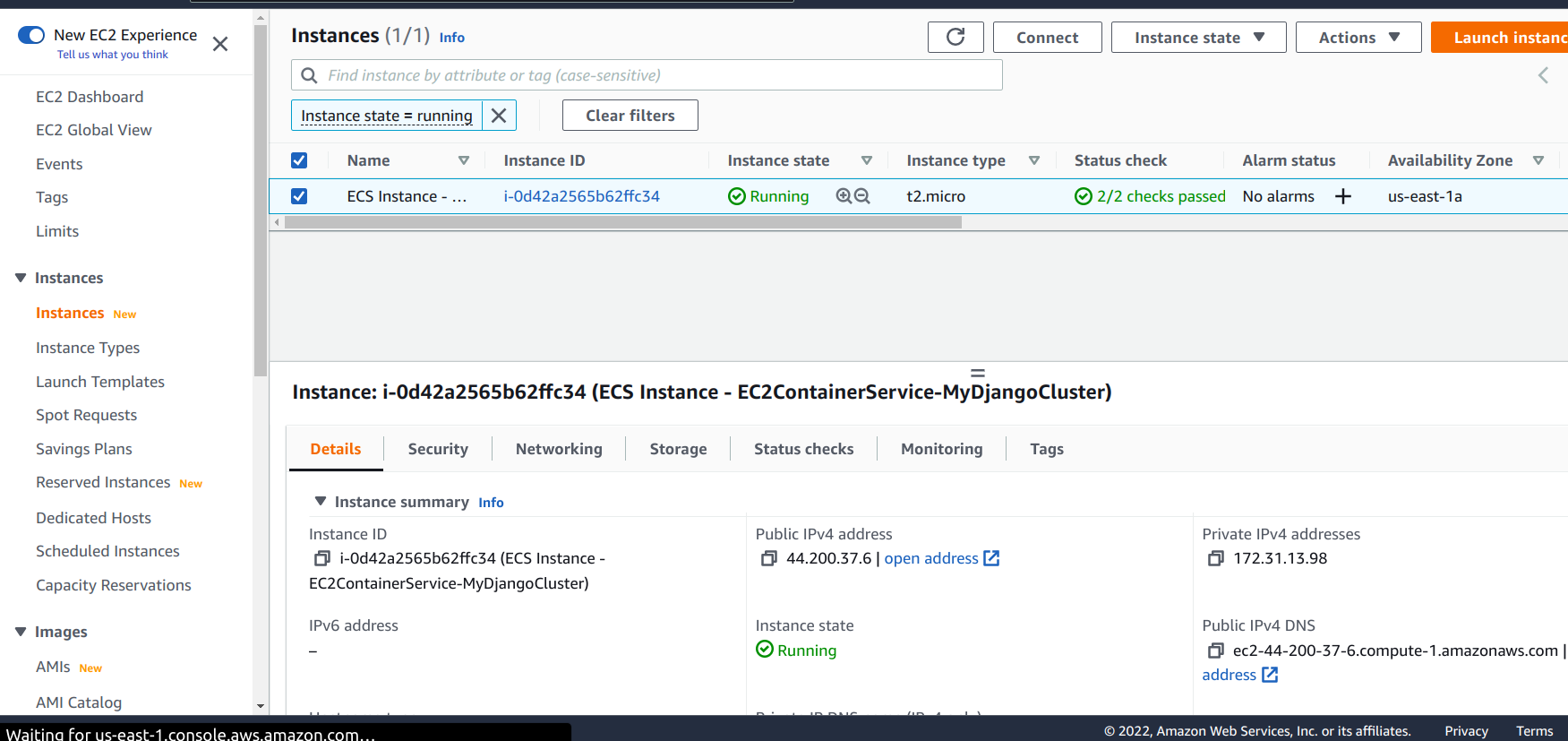Add an alarm with the plus icon
Image resolution: width=1568 pixels, height=741 pixels.
pyautogui.click(x=1342, y=196)
